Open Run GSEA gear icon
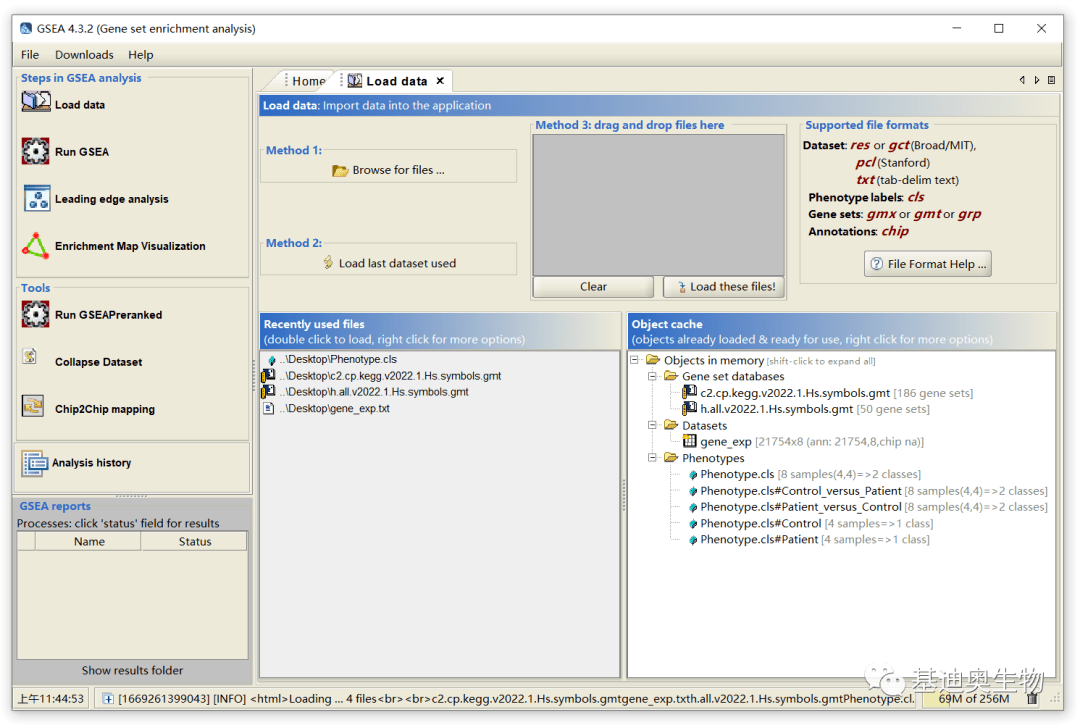The width and height of the screenshot is (1080, 728). 36,151
